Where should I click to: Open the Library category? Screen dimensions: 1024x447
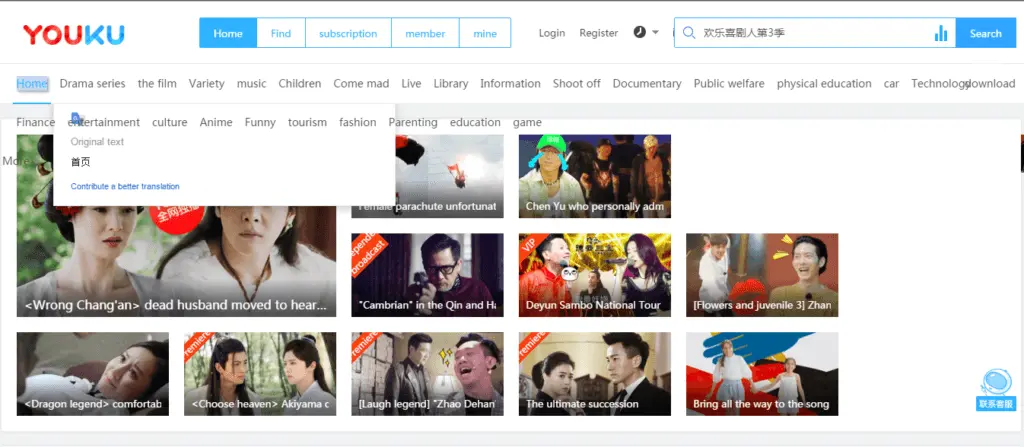(451, 84)
